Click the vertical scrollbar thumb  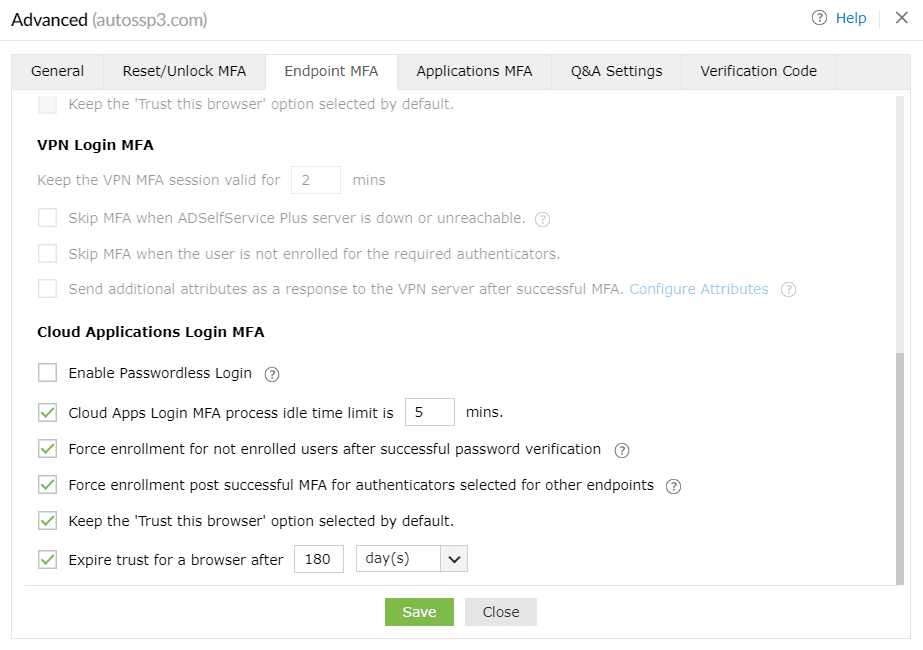click(900, 465)
